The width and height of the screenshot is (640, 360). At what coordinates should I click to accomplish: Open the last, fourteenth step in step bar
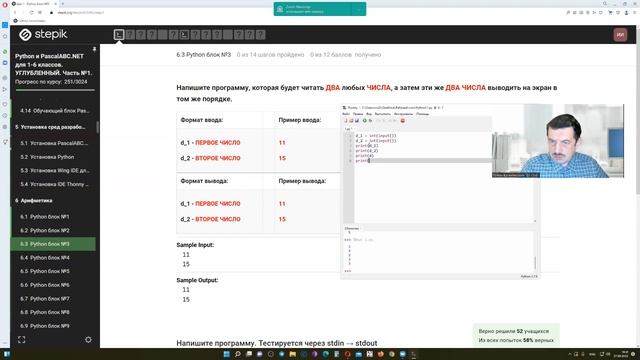coord(260,35)
